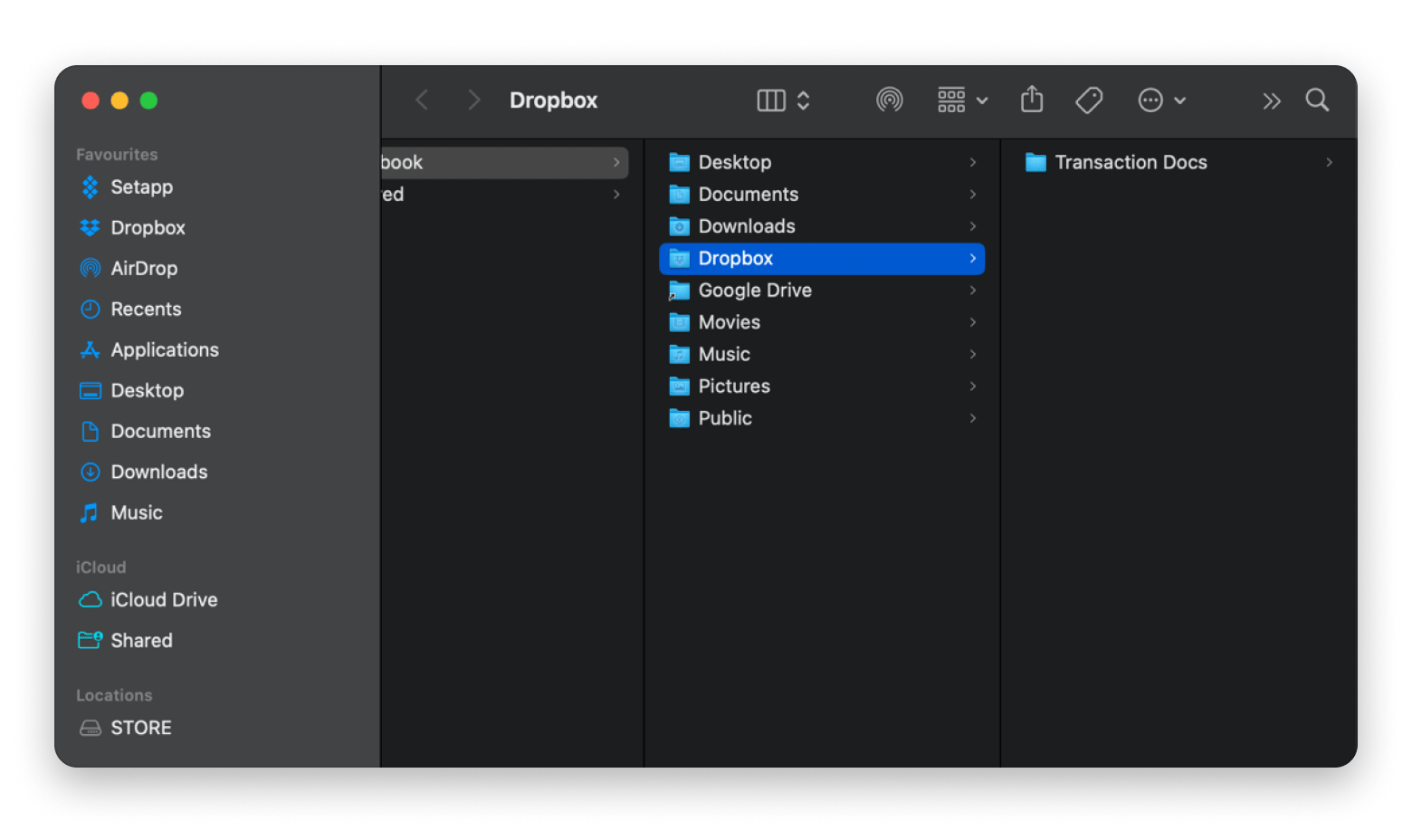Screen dimensions: 1412x840
Task: Select Recents in the Favourites sidebar
Action: (x=146, y=310)
